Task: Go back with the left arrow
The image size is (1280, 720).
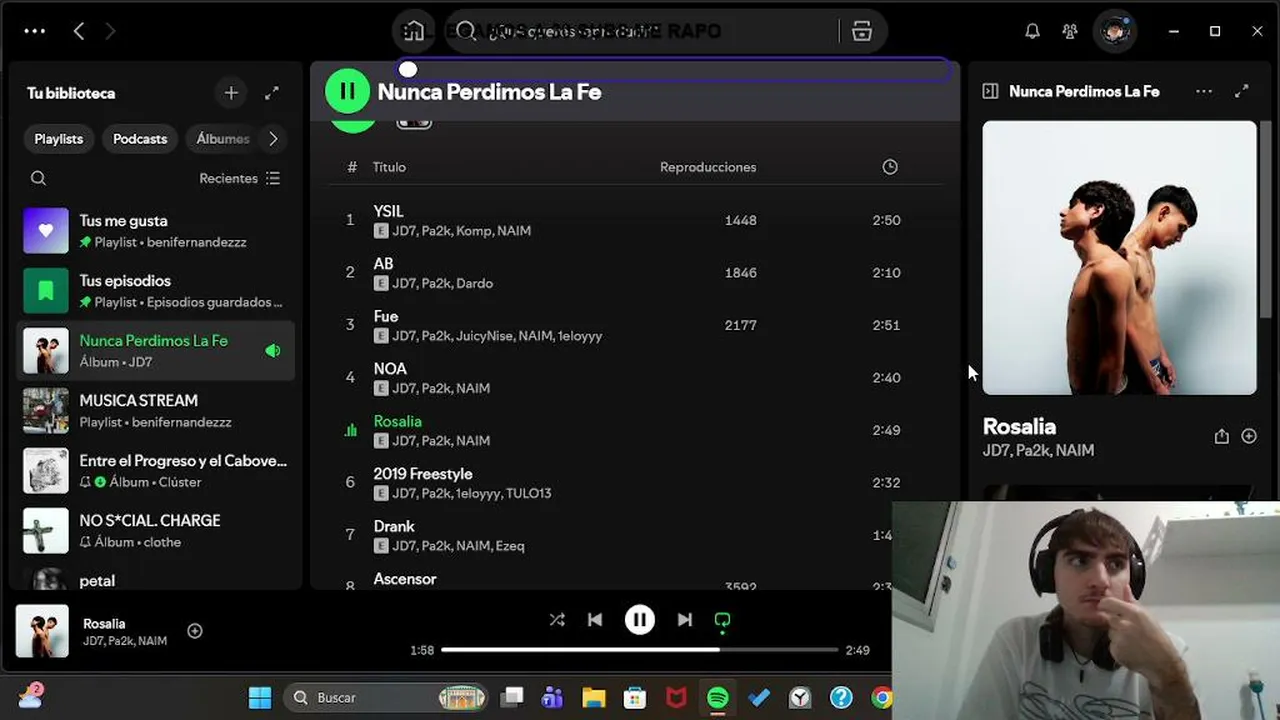Action: click(79, 31)
